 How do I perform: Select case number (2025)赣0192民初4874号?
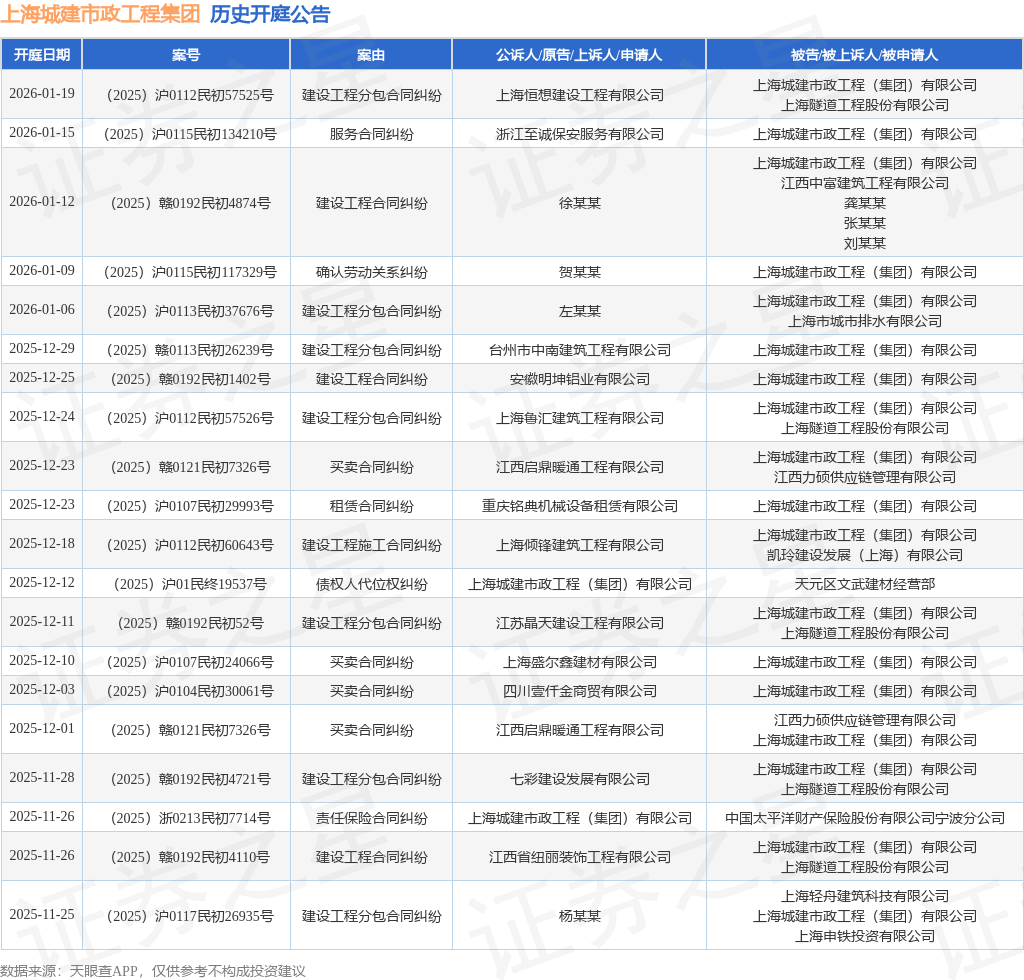[x=189, y=203]
